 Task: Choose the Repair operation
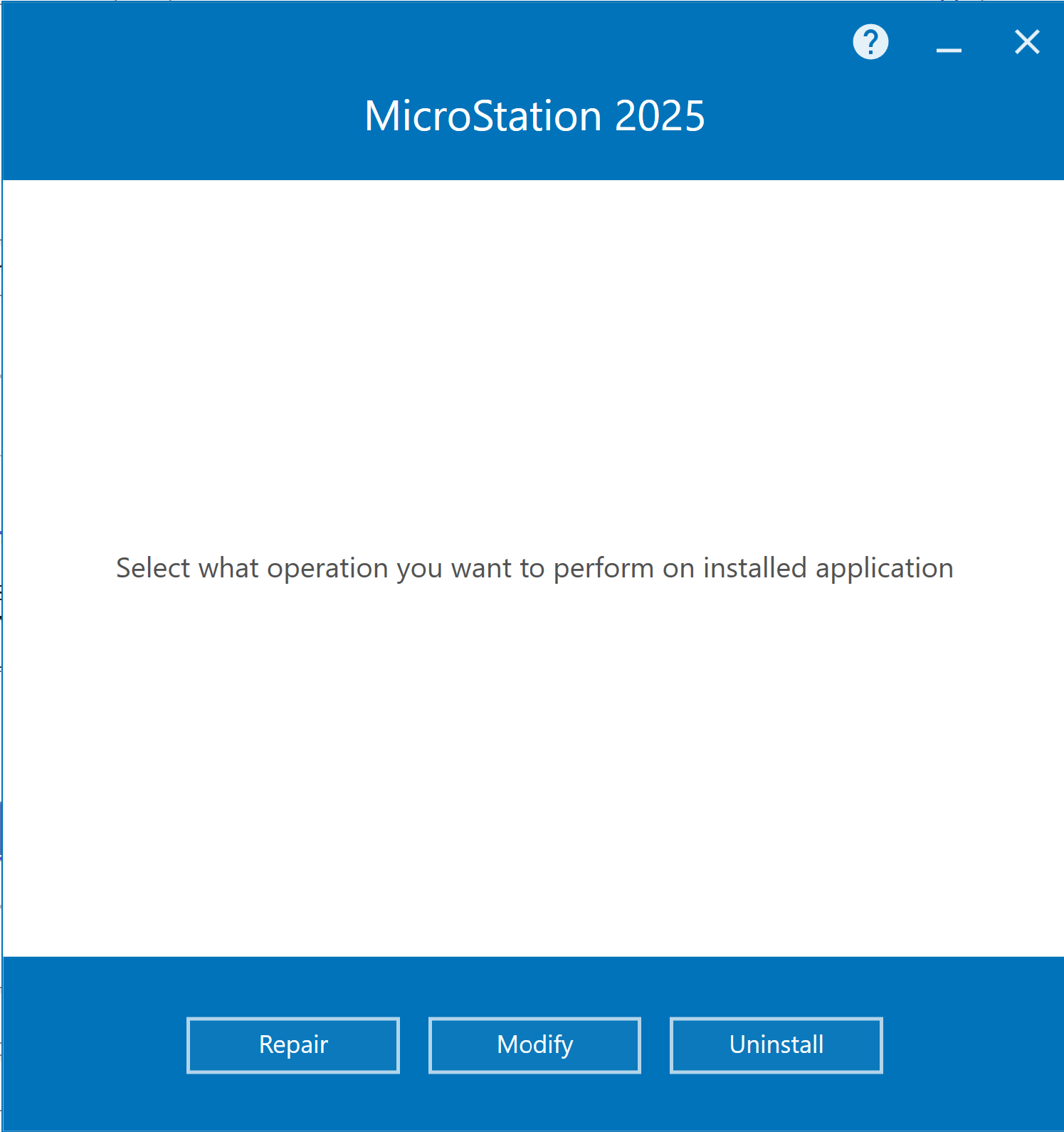293,1045
